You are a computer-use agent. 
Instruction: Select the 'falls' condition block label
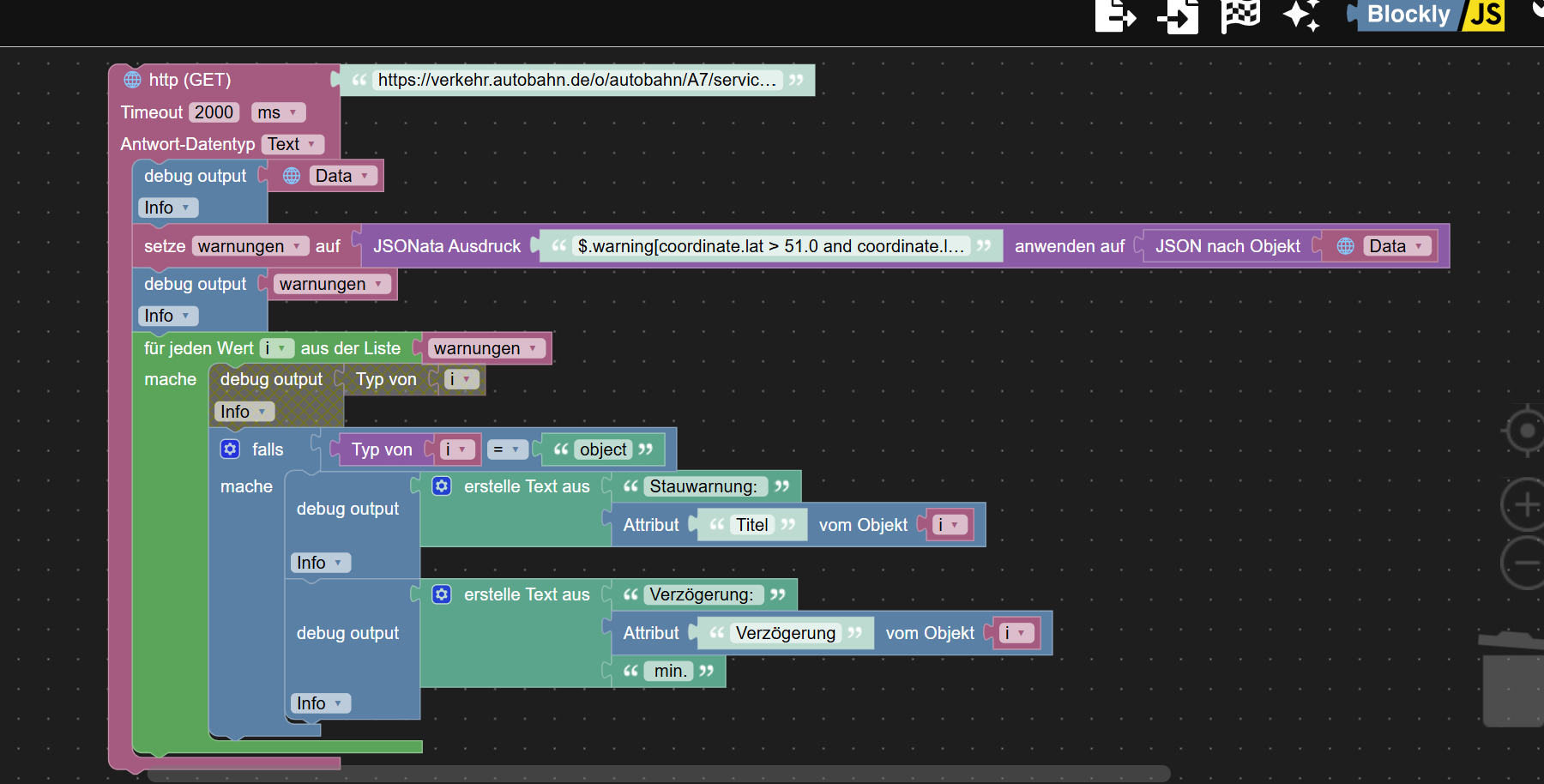coord(268,449)
